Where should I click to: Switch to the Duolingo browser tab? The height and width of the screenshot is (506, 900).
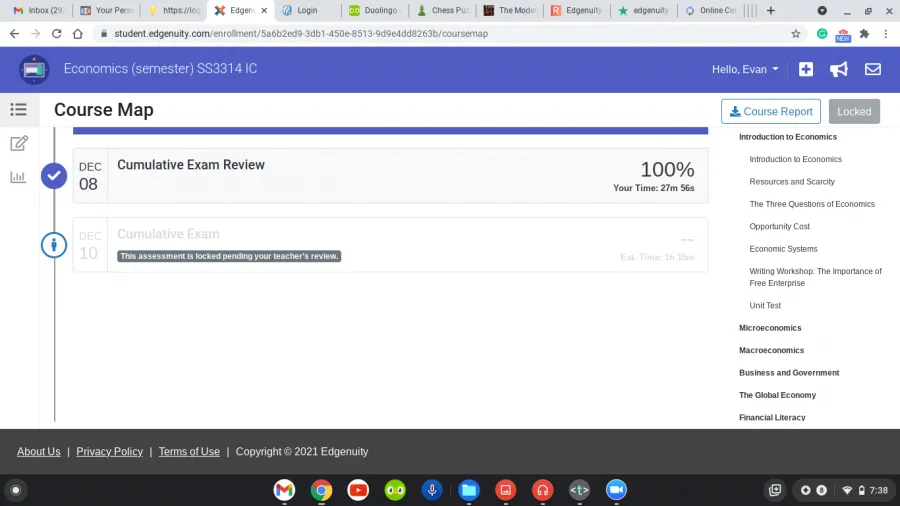[373, 10]
